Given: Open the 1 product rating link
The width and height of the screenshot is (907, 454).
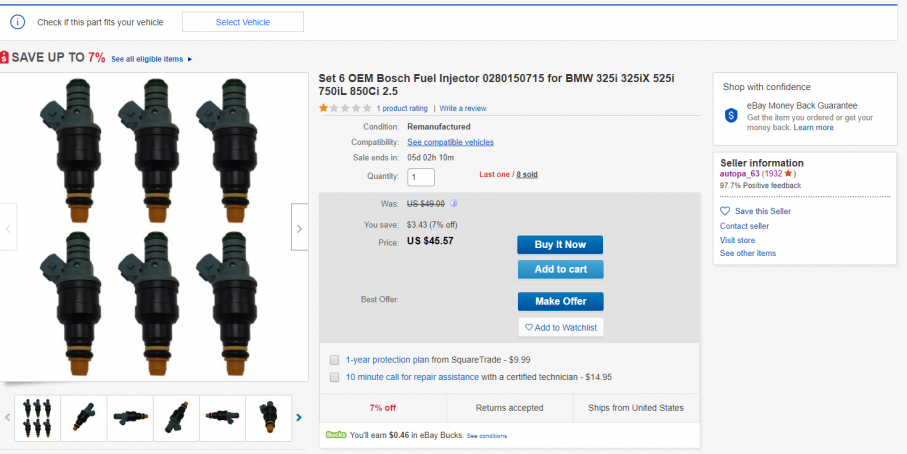Looking at the screenshot, I should pyautogui.click(x=402, y=108).
